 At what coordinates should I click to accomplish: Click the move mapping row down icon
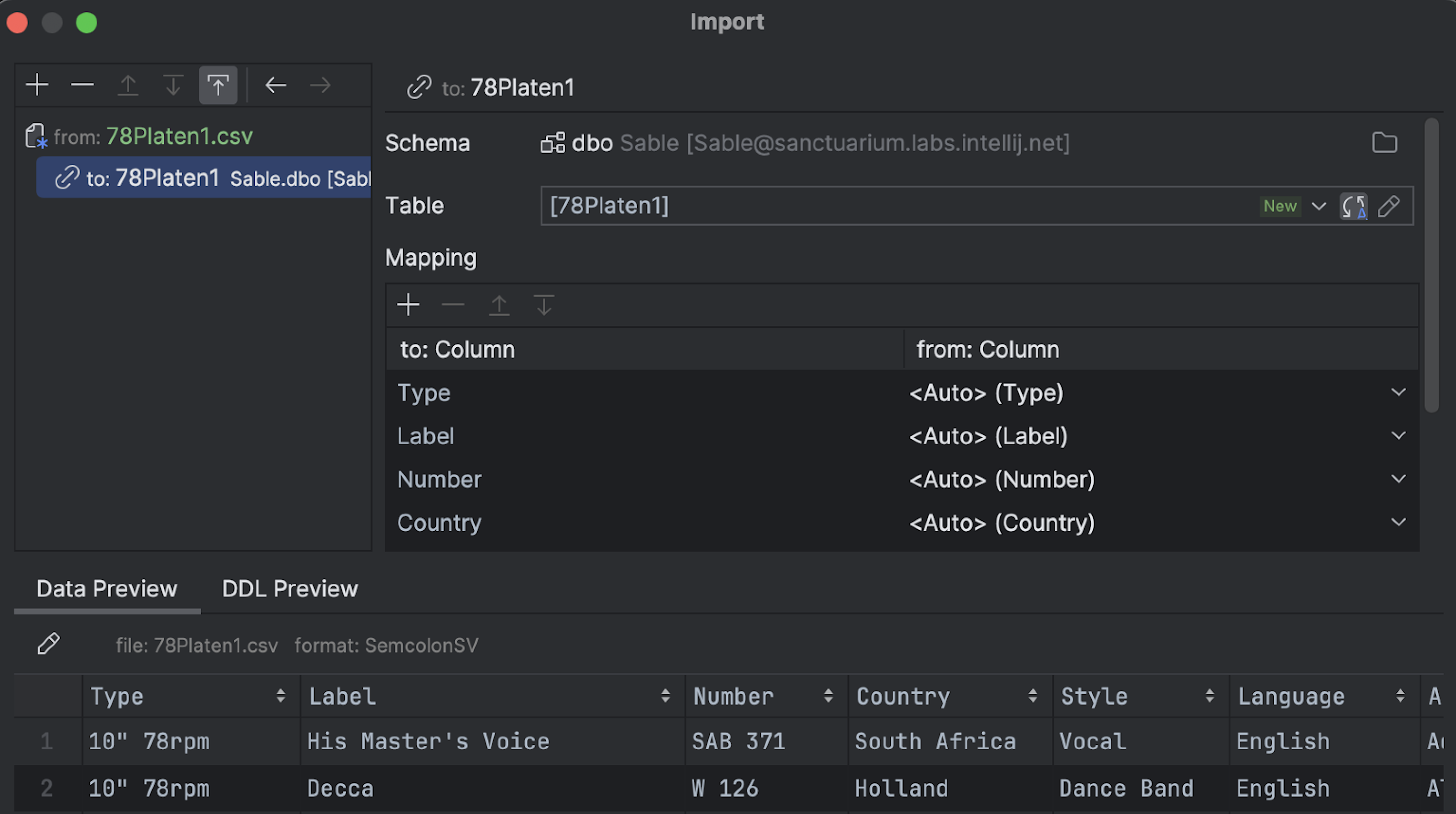(x=544, y=305)
